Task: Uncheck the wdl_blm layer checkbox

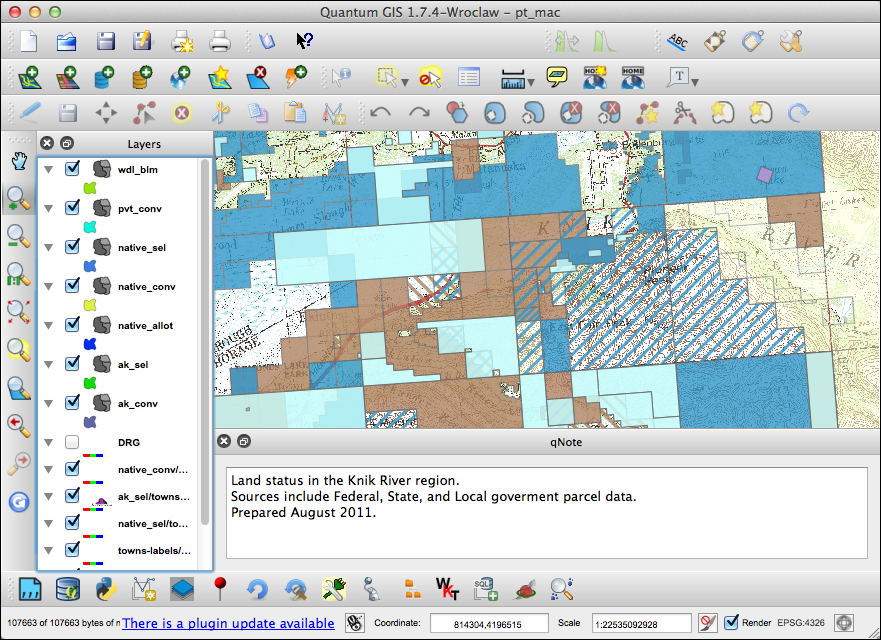Action: click(x=72, y=169)
